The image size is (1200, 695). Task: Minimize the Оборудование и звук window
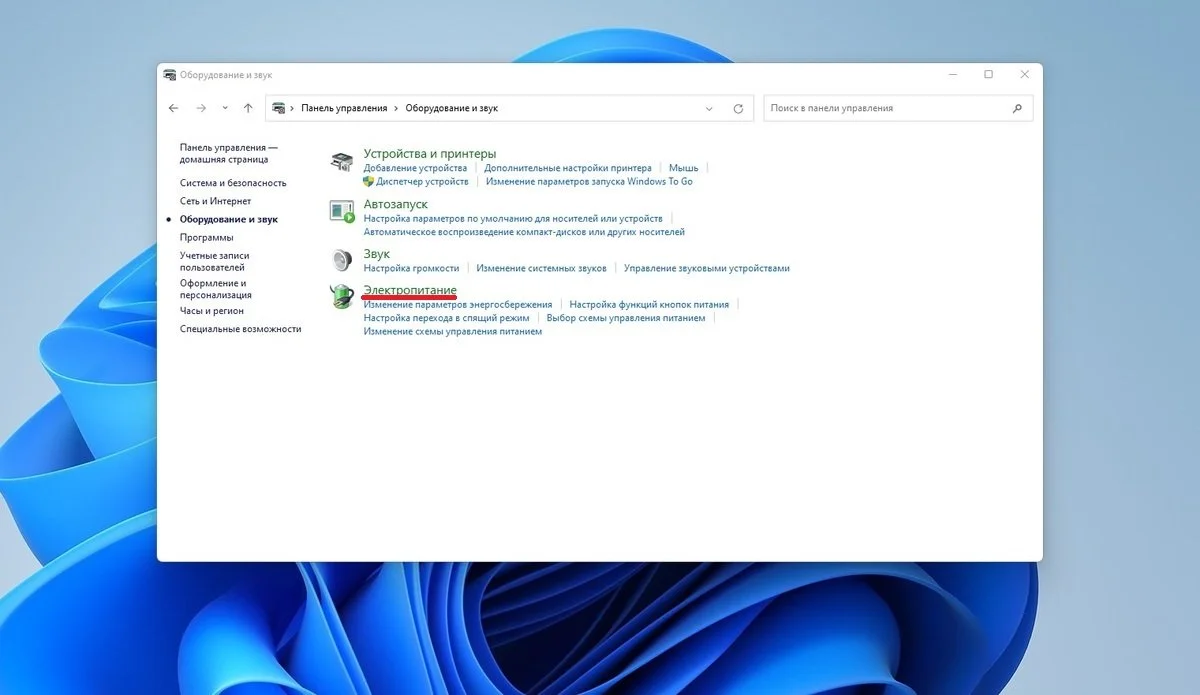point(952,75)
